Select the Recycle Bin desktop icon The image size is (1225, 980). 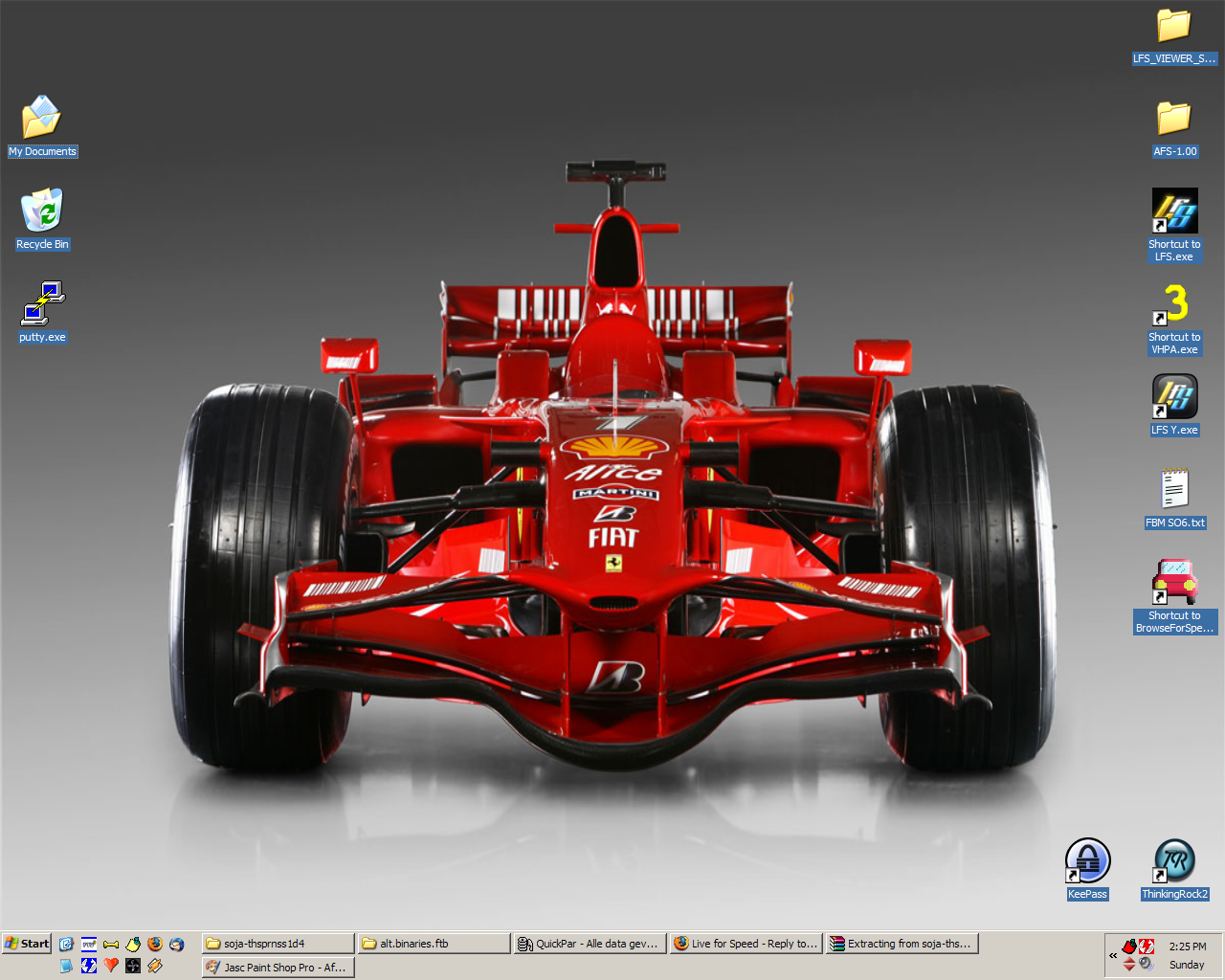[42, 219]
